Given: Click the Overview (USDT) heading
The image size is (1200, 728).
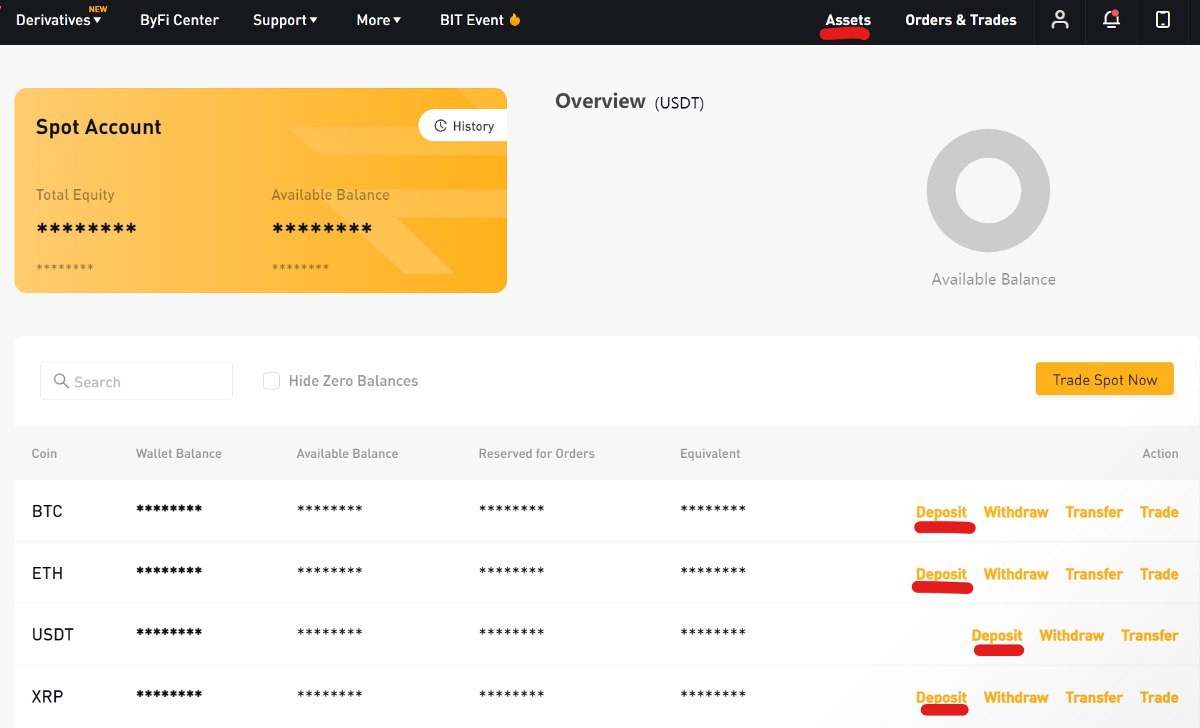Looking at the screenshot, I should pos(629,101).
